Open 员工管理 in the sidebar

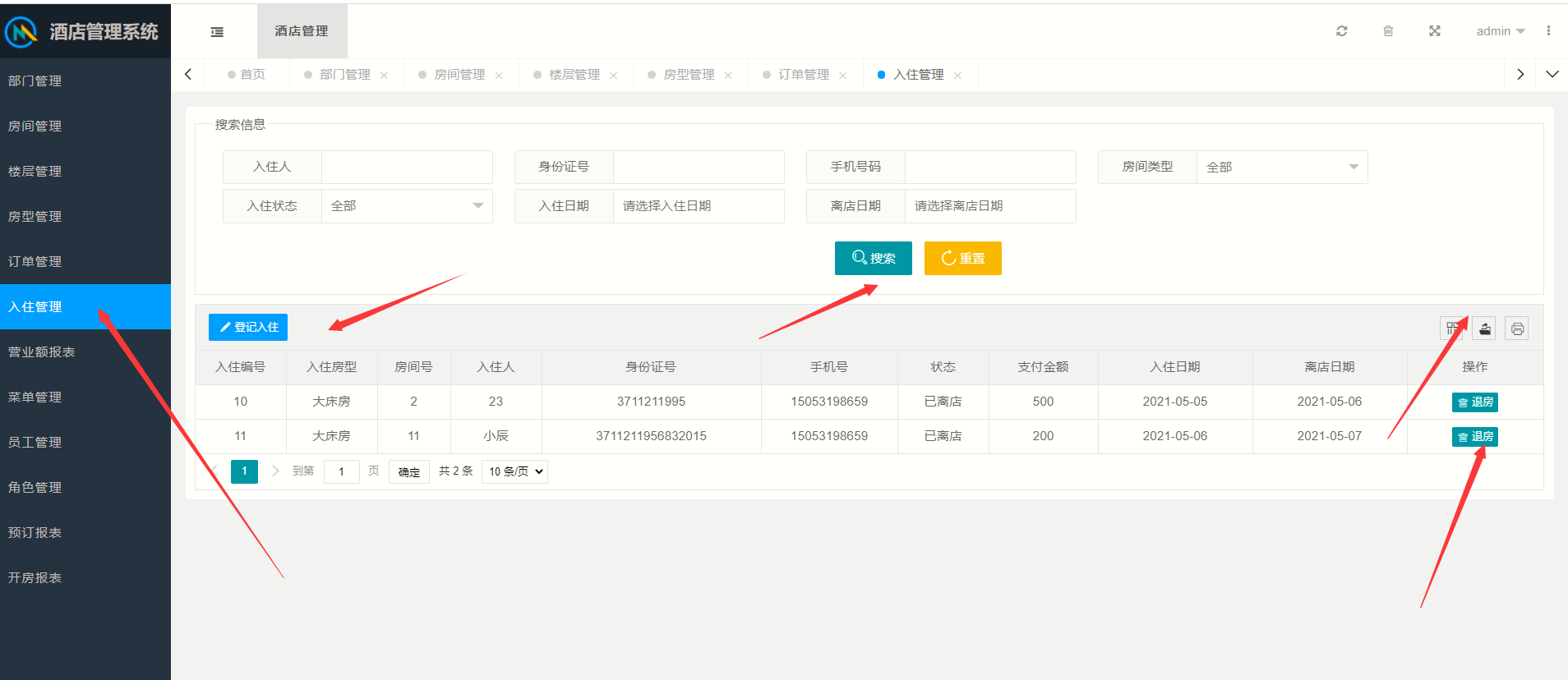click(85, 442)
